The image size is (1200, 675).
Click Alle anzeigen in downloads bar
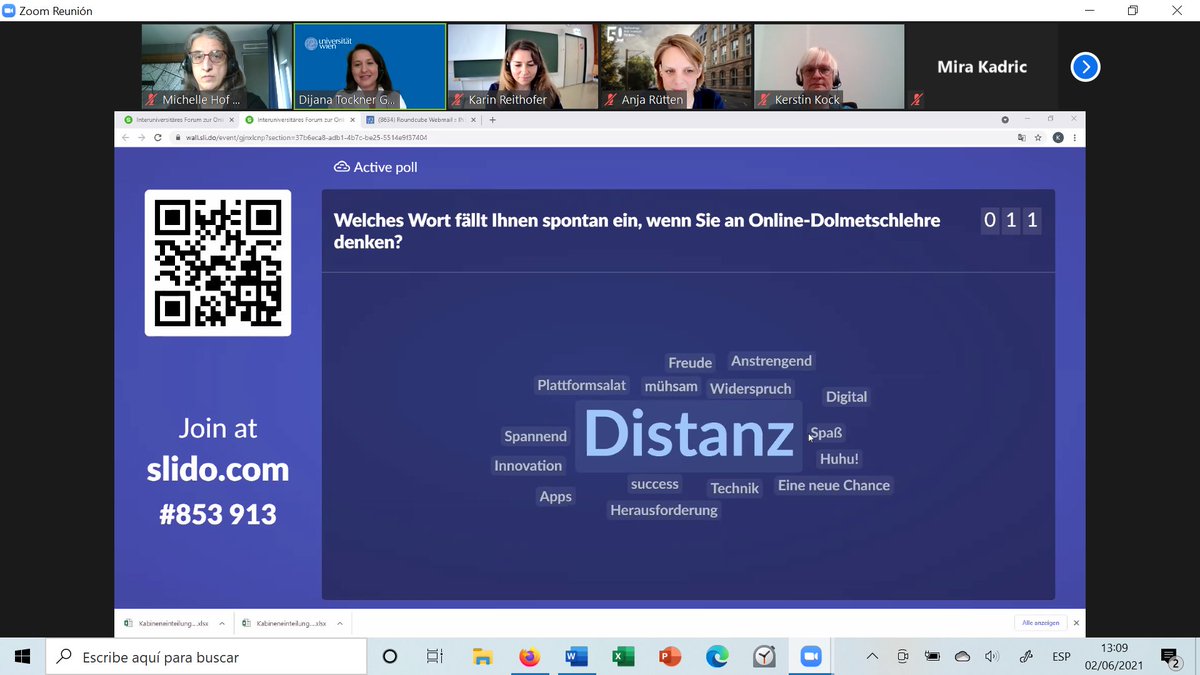pyautogui.click(x=1040, y=623)
